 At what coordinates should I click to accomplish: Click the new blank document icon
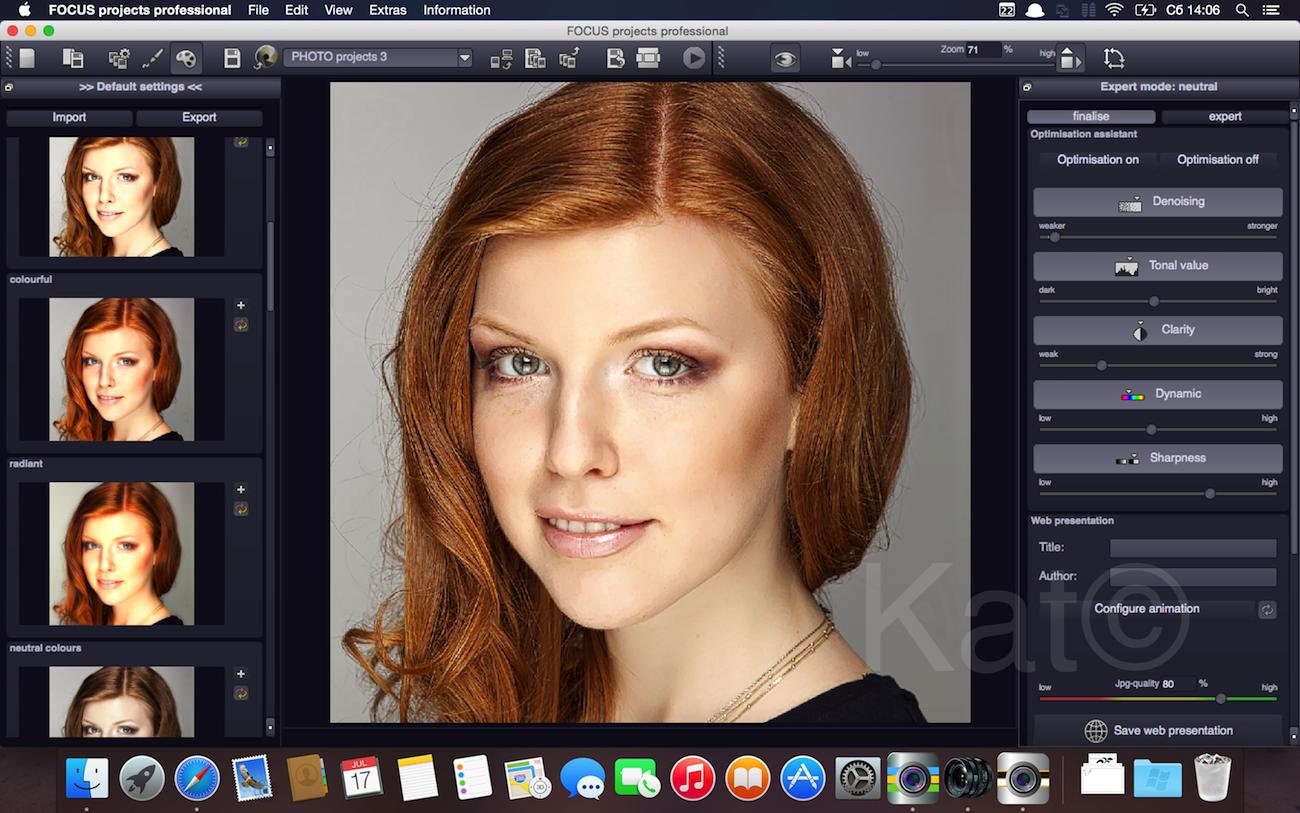pyautogui.click(x=27, y=58)
